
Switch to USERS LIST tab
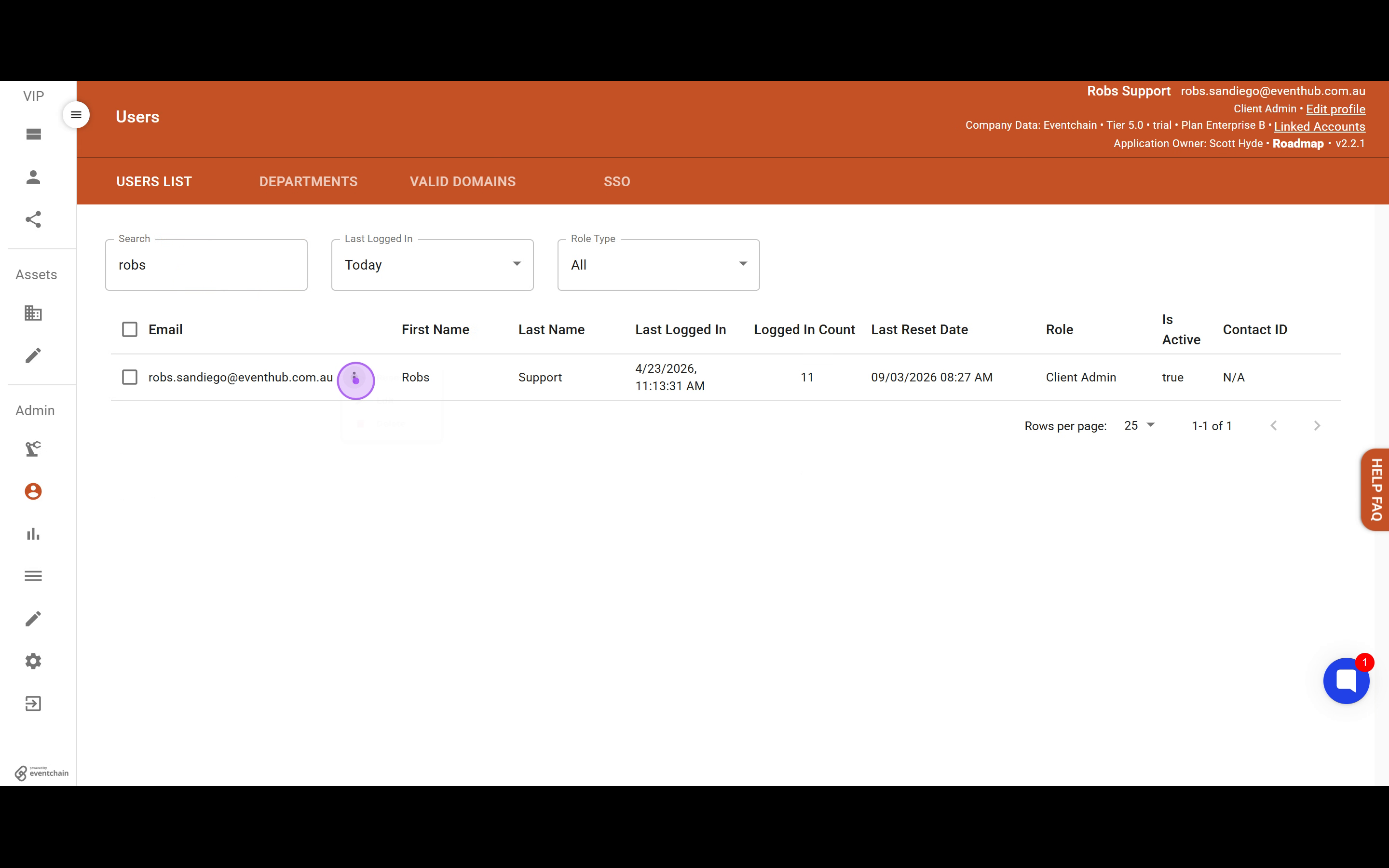pyautogui.click(x=154, y=181)
